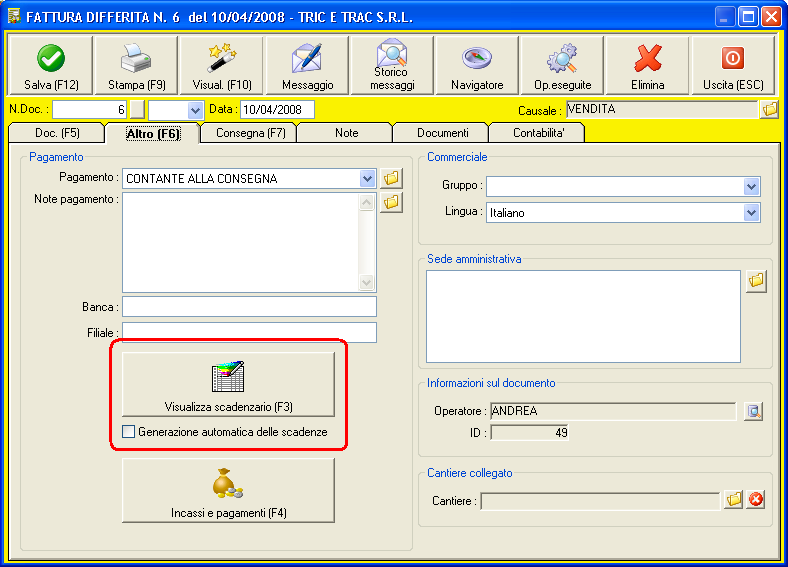788x567 pixels.
Task: Switch to the Doc. (F5) tab
Action: tap(57, 133)
